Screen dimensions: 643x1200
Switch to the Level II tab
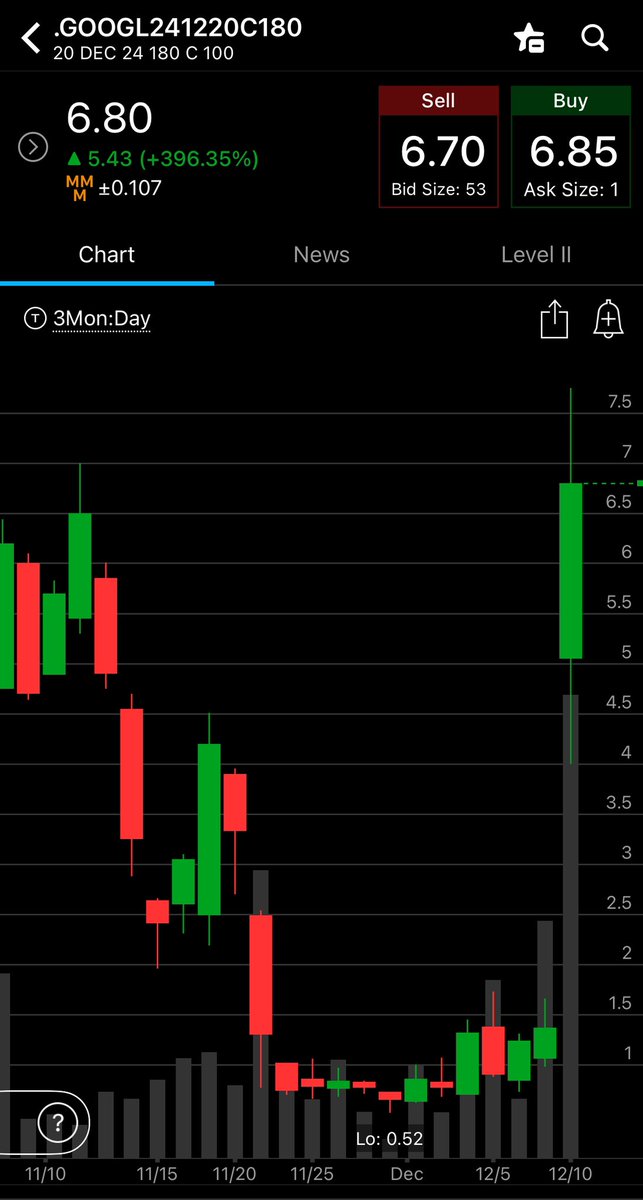coord(536,254)
